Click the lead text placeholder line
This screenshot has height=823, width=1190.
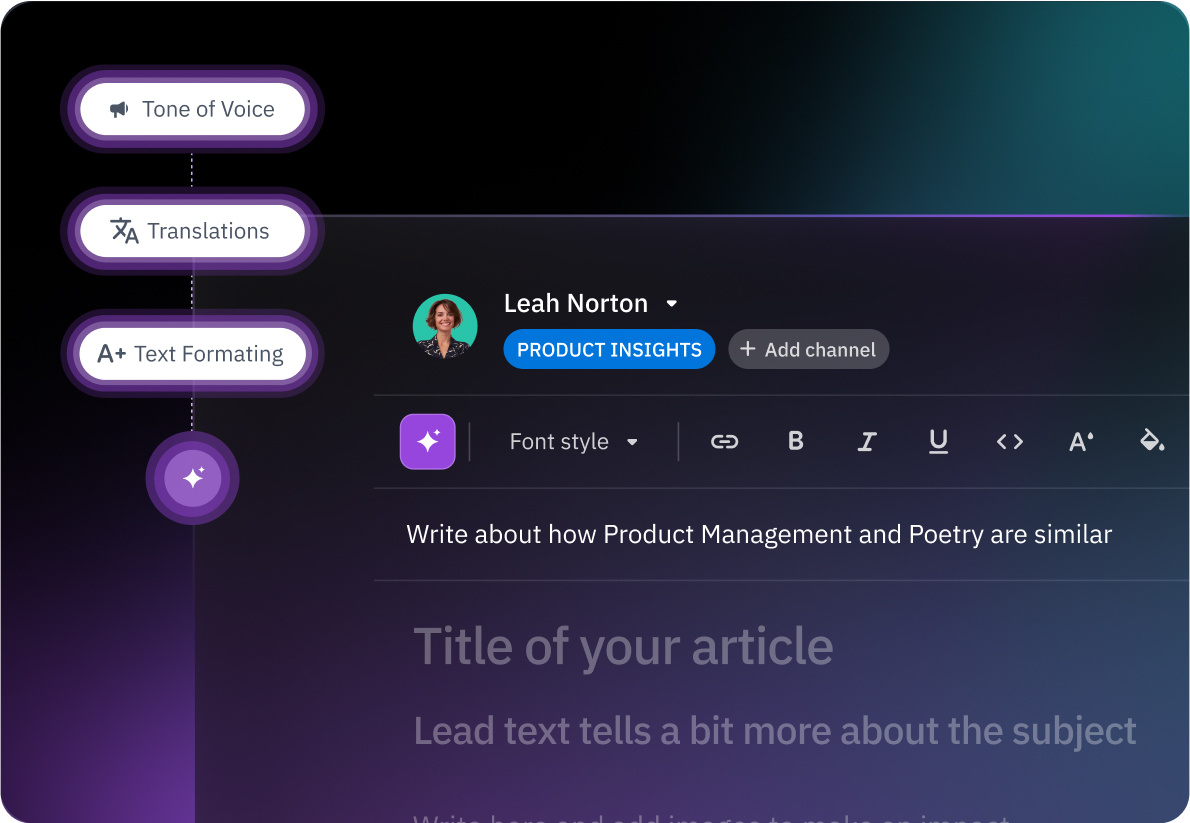(774, 731)
